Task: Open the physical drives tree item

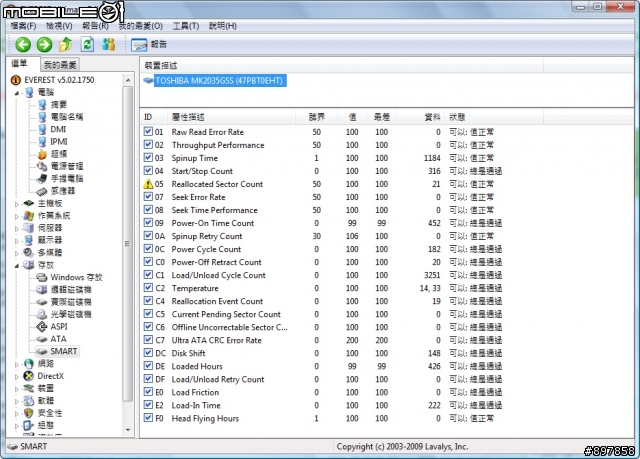Action: pyautogui.click(x=71, y=302)
